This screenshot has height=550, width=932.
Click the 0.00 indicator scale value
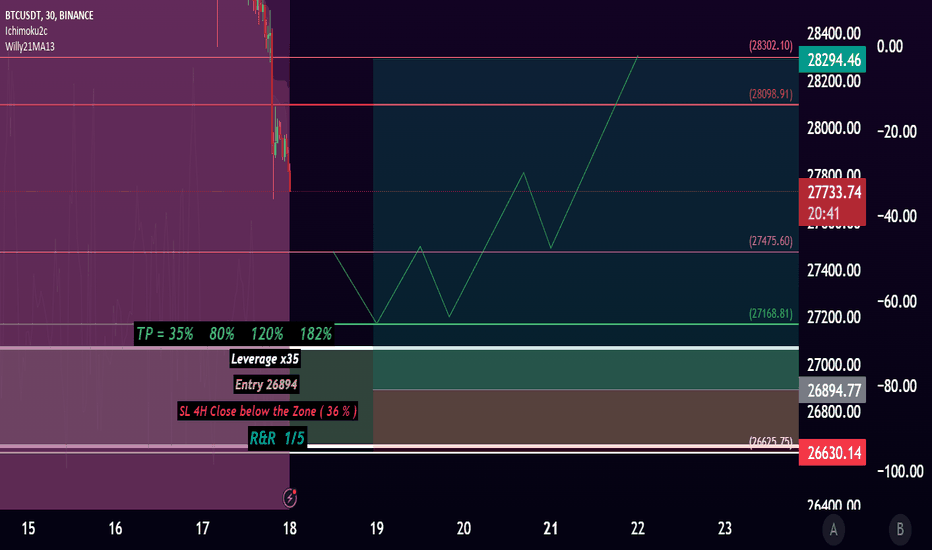(890, 46)
